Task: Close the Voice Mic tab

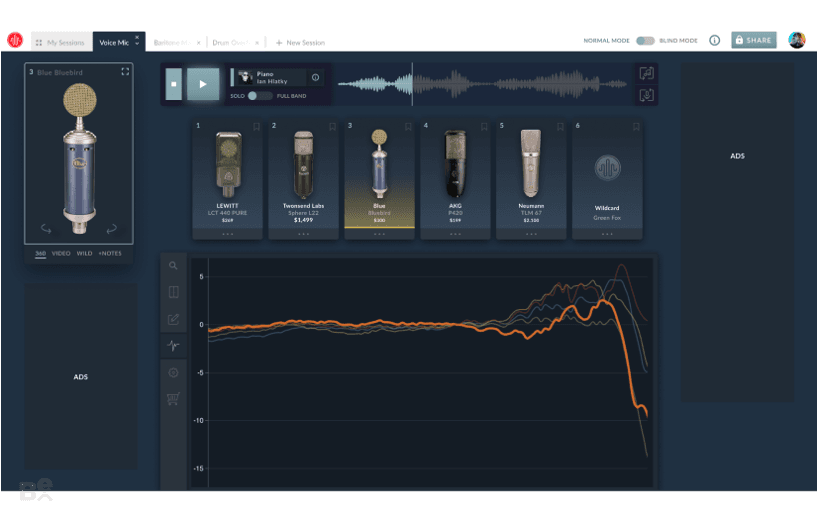Action: tap(137, 38)
